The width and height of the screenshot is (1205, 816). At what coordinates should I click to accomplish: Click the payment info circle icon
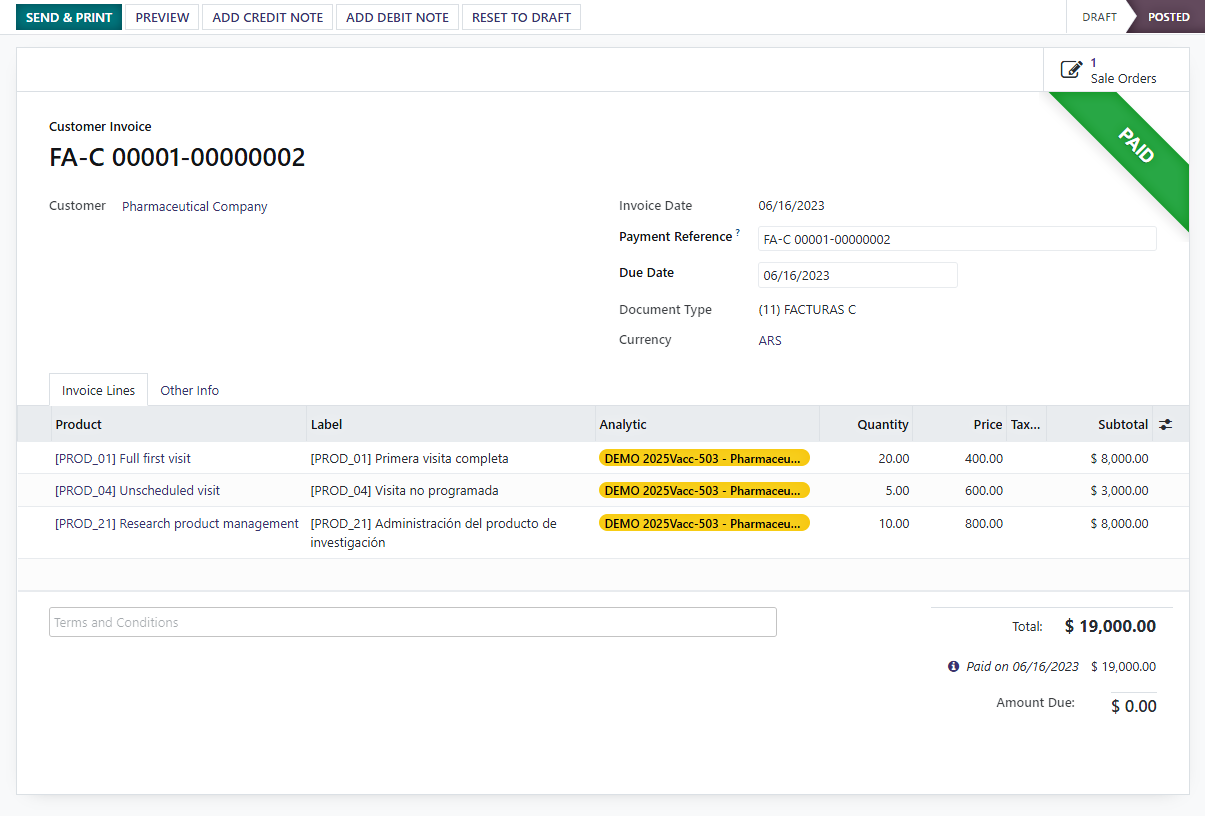coord(953,666)
